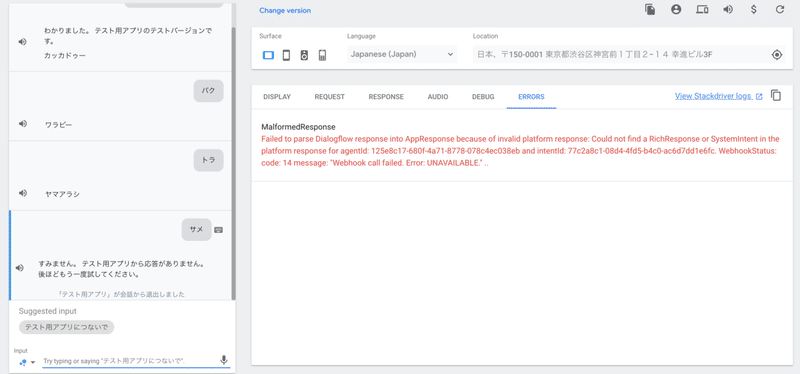This screenshot has height=374, width=800.
Task: Click the red Failed to parse error message
Action: point(520,152)
